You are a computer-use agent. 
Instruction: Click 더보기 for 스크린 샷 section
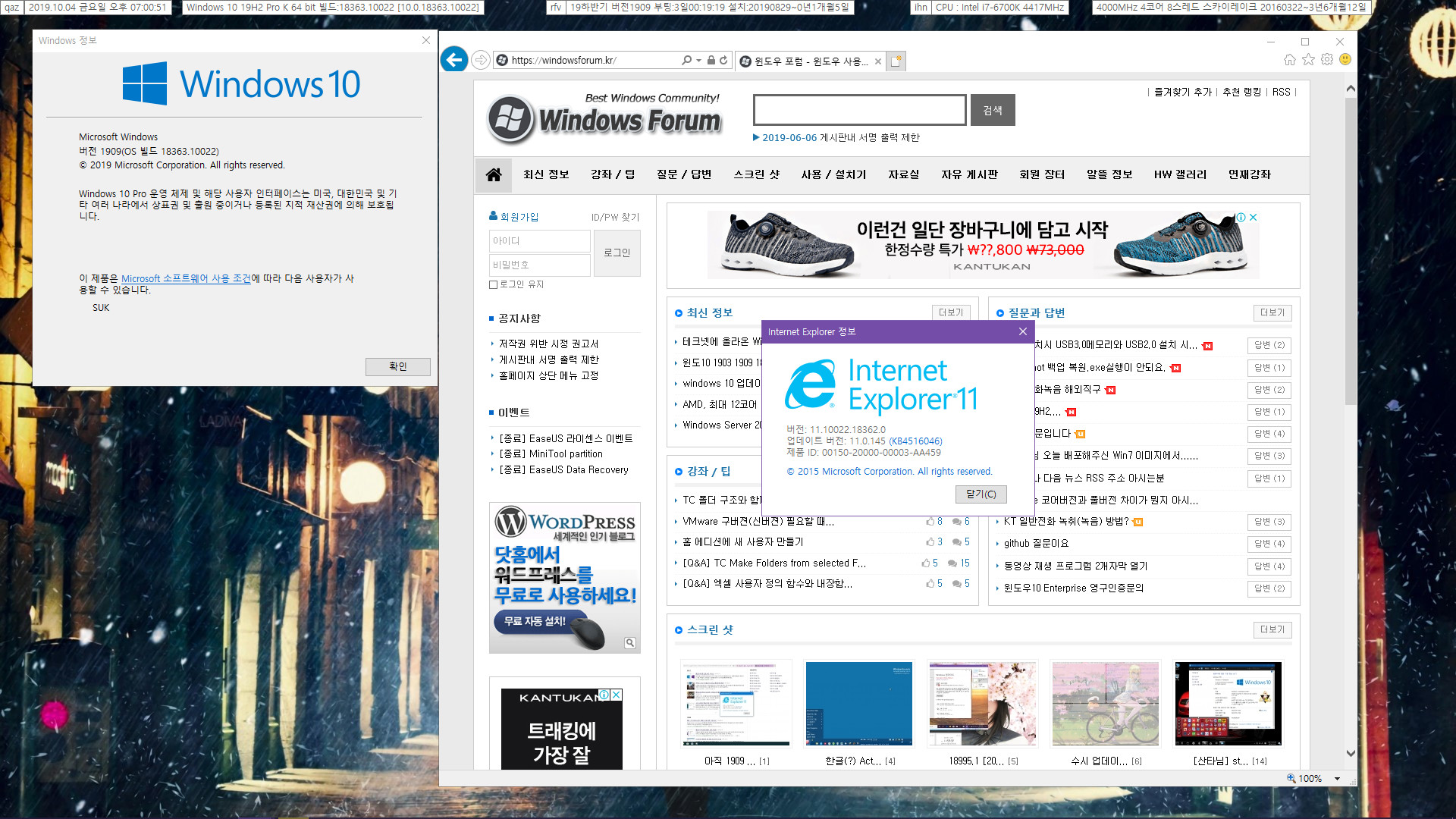(x=1272, y=629)
